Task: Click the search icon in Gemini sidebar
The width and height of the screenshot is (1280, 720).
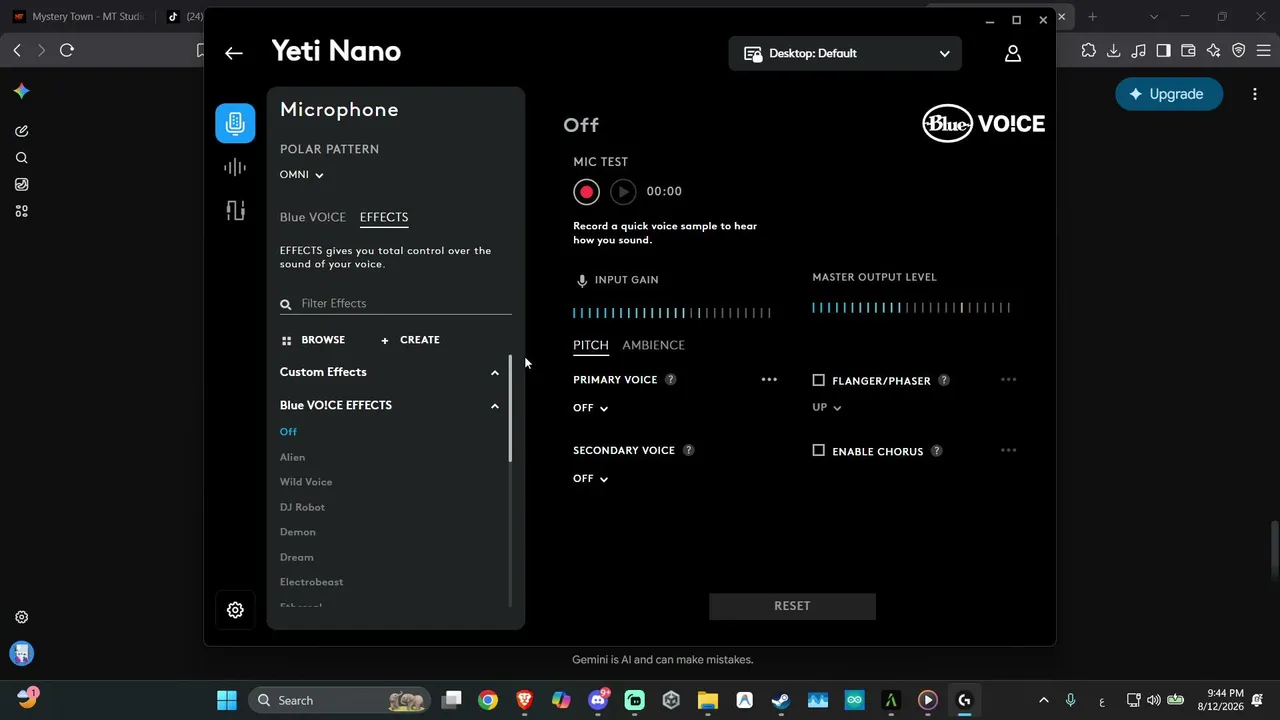Action: tap(21, 158)
